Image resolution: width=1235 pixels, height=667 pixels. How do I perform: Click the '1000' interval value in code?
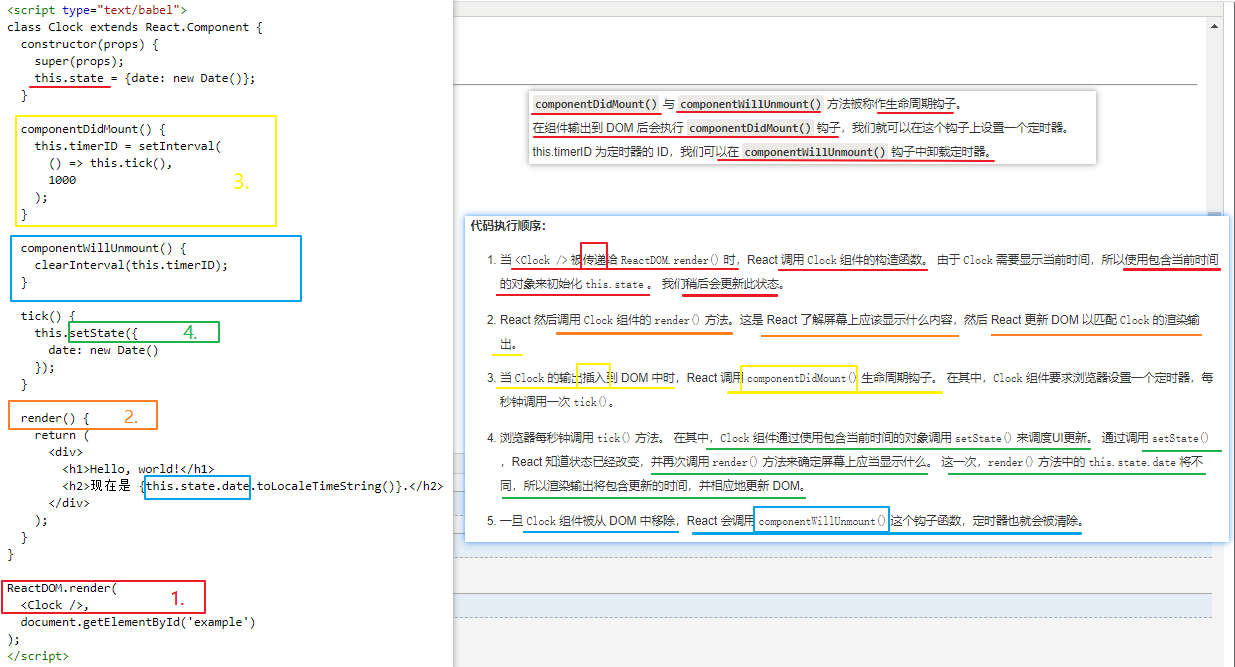pyautogui.click(x=62, y=180)
